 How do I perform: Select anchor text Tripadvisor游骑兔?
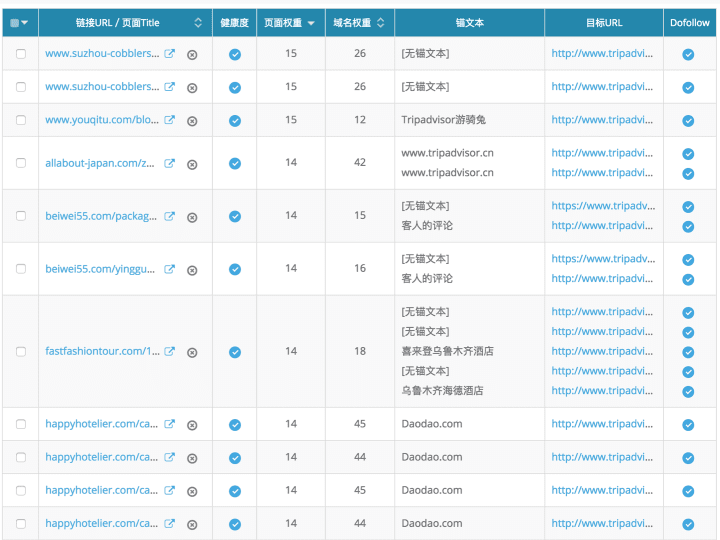[x=444, y=120]
